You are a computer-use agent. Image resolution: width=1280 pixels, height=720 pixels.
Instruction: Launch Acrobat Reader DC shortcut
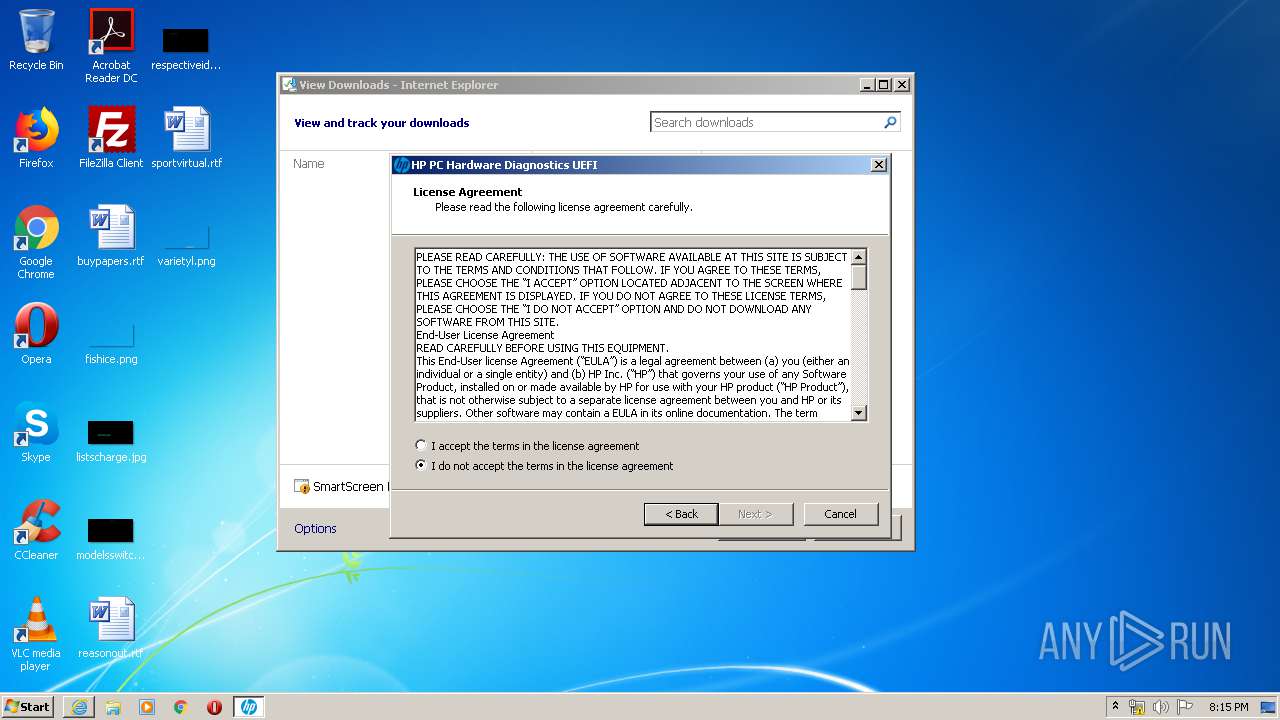[111, 46]
